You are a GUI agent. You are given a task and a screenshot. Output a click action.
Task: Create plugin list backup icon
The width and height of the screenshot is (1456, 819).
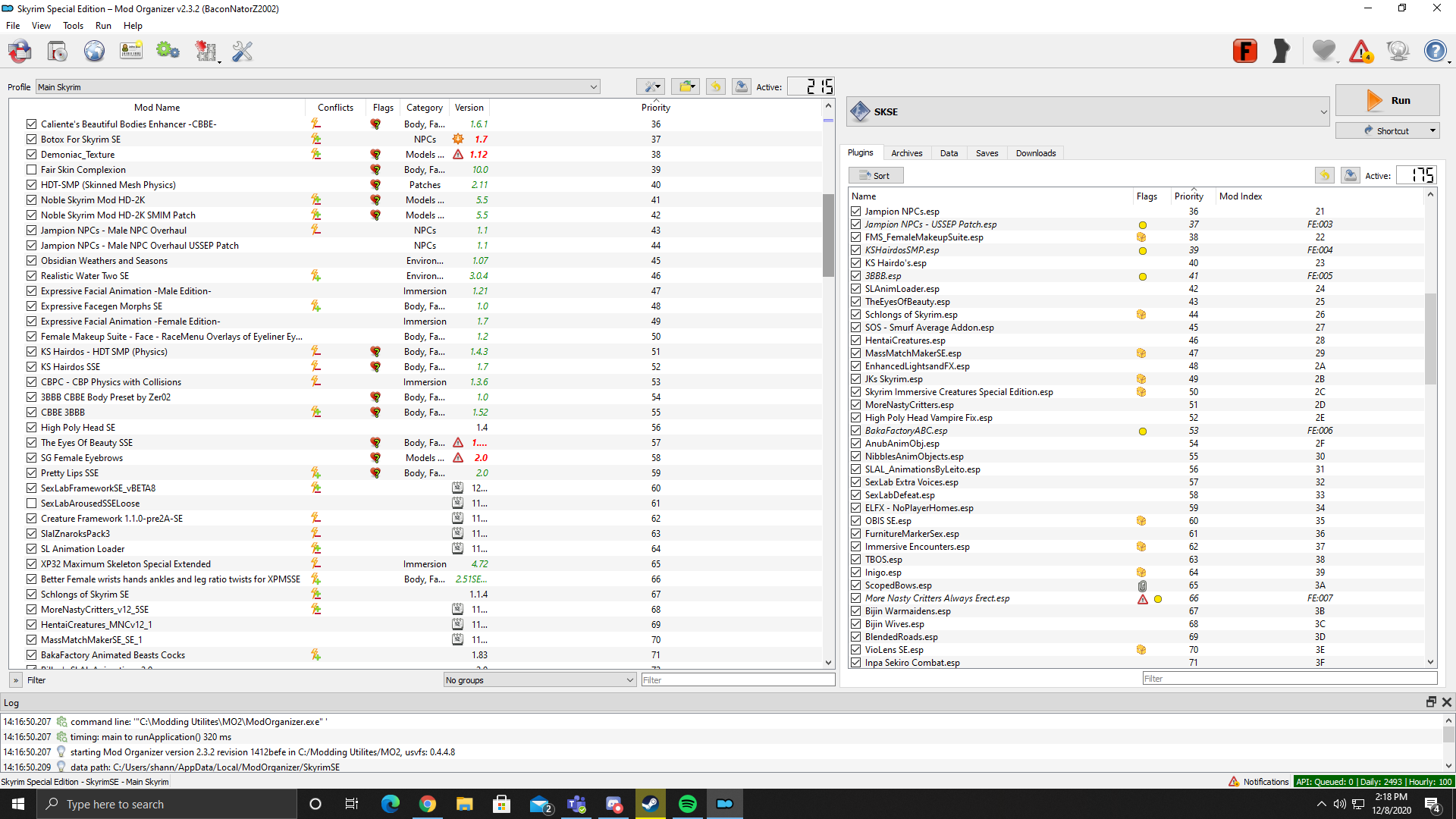coord(1350,175)
